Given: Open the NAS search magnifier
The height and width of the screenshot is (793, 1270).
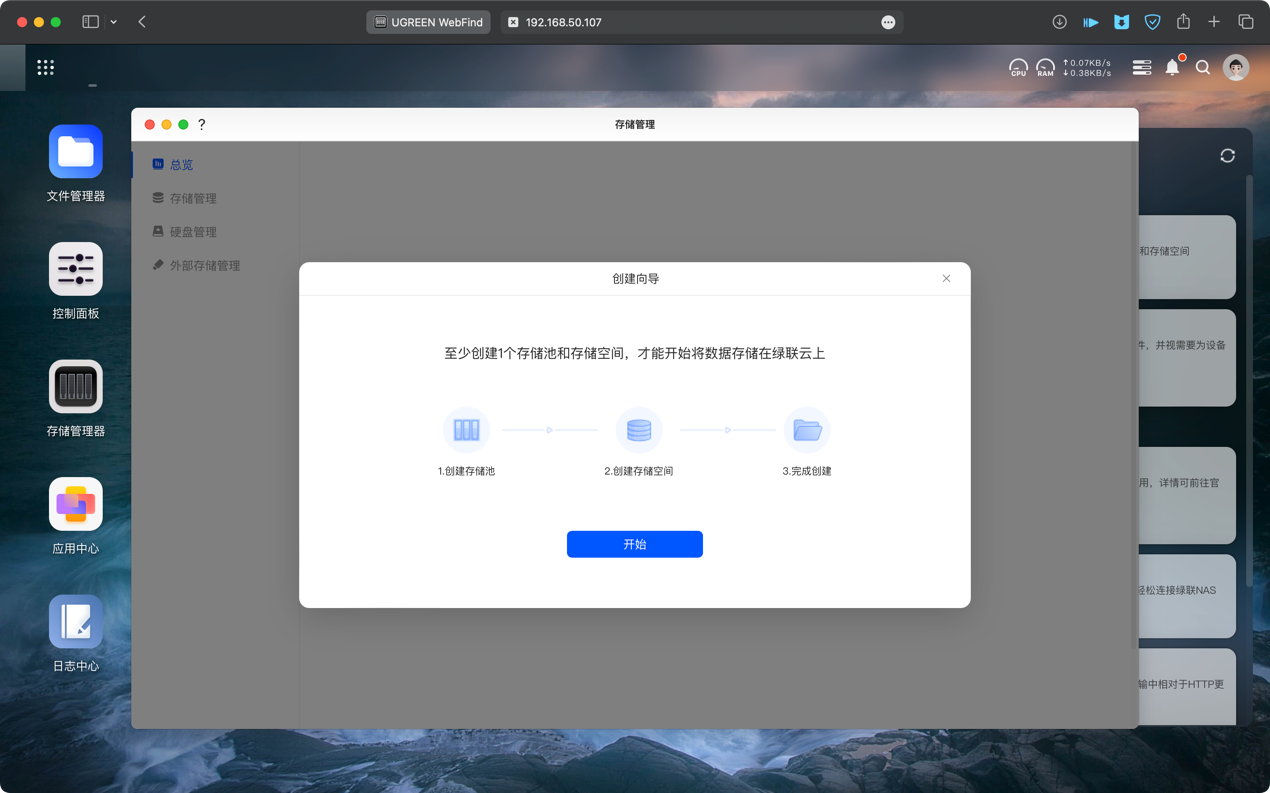Looking at the screenshot, I should point(1203,67).
